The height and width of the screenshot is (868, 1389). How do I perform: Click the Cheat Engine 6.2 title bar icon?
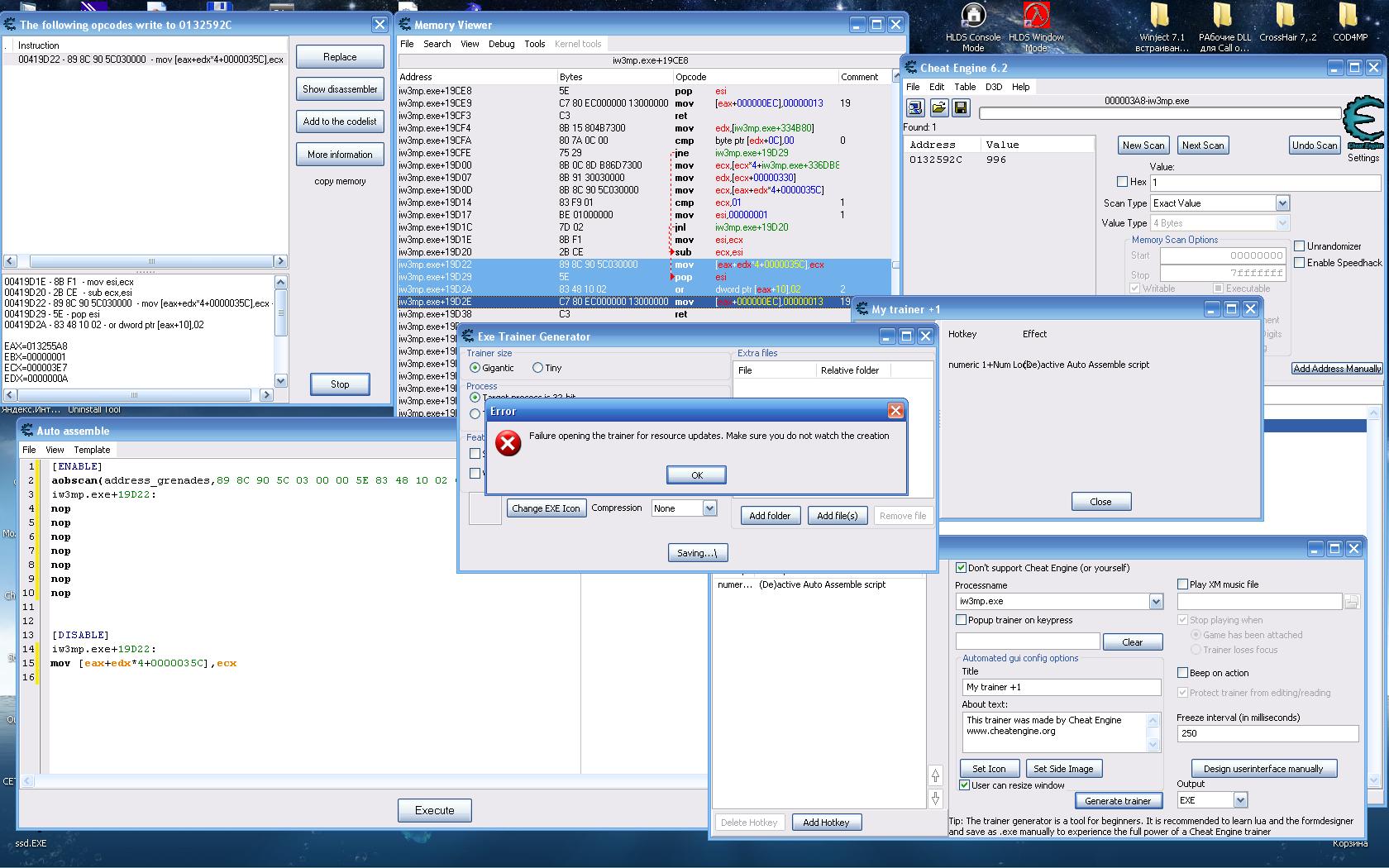click(x=911, y=68)
